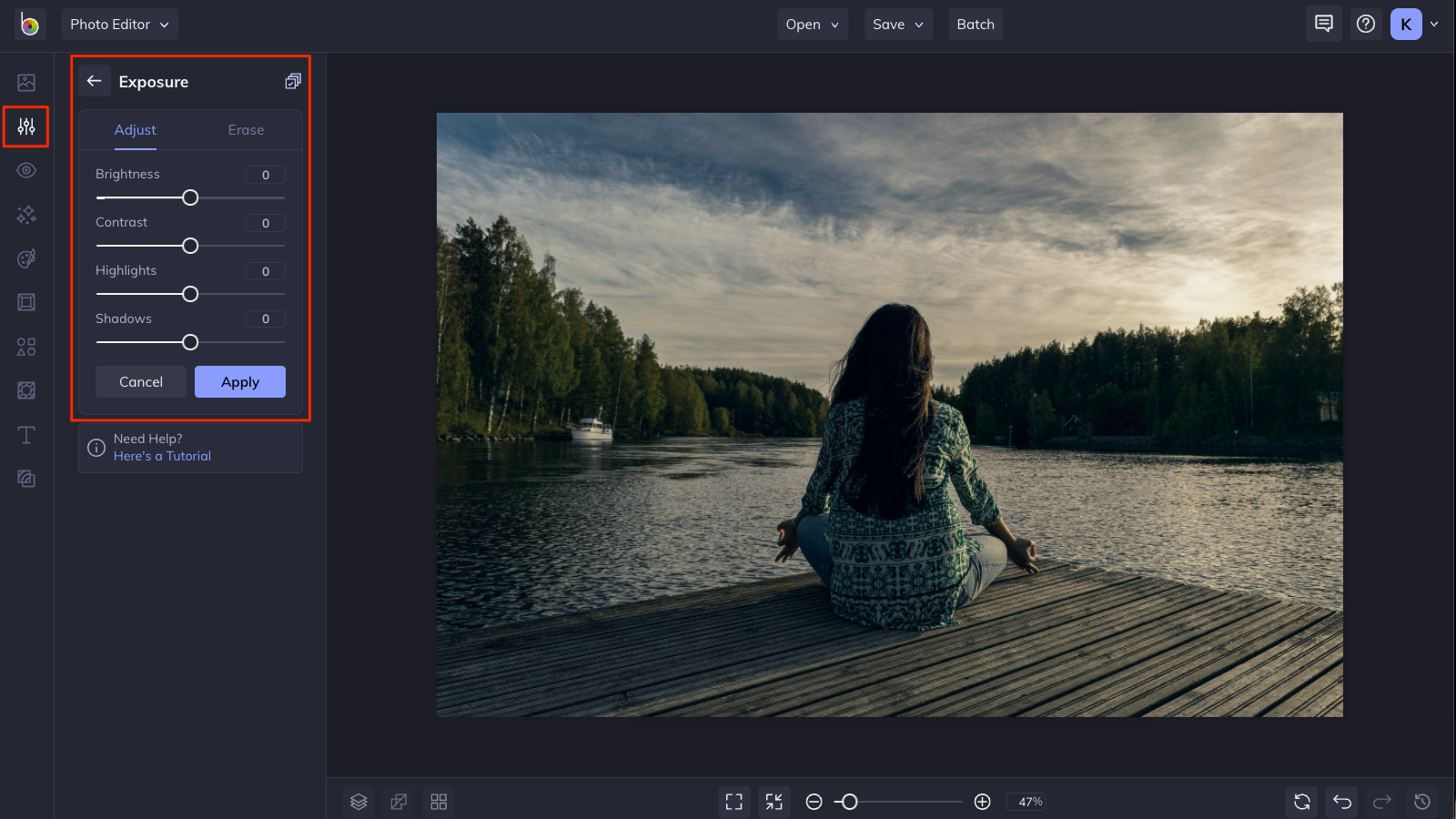The image size is (1456, 819).
Task: Apply the exposure adjustments
Action: pyautogui.click(x=239, y=381)
